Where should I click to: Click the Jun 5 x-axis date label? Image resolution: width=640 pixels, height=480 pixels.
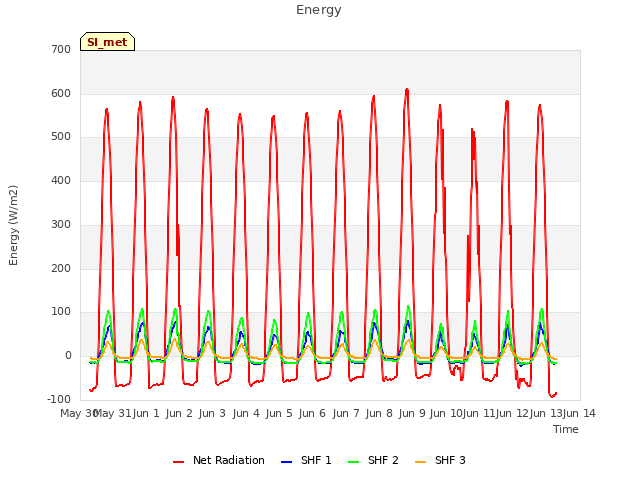[x=279, y=413]
